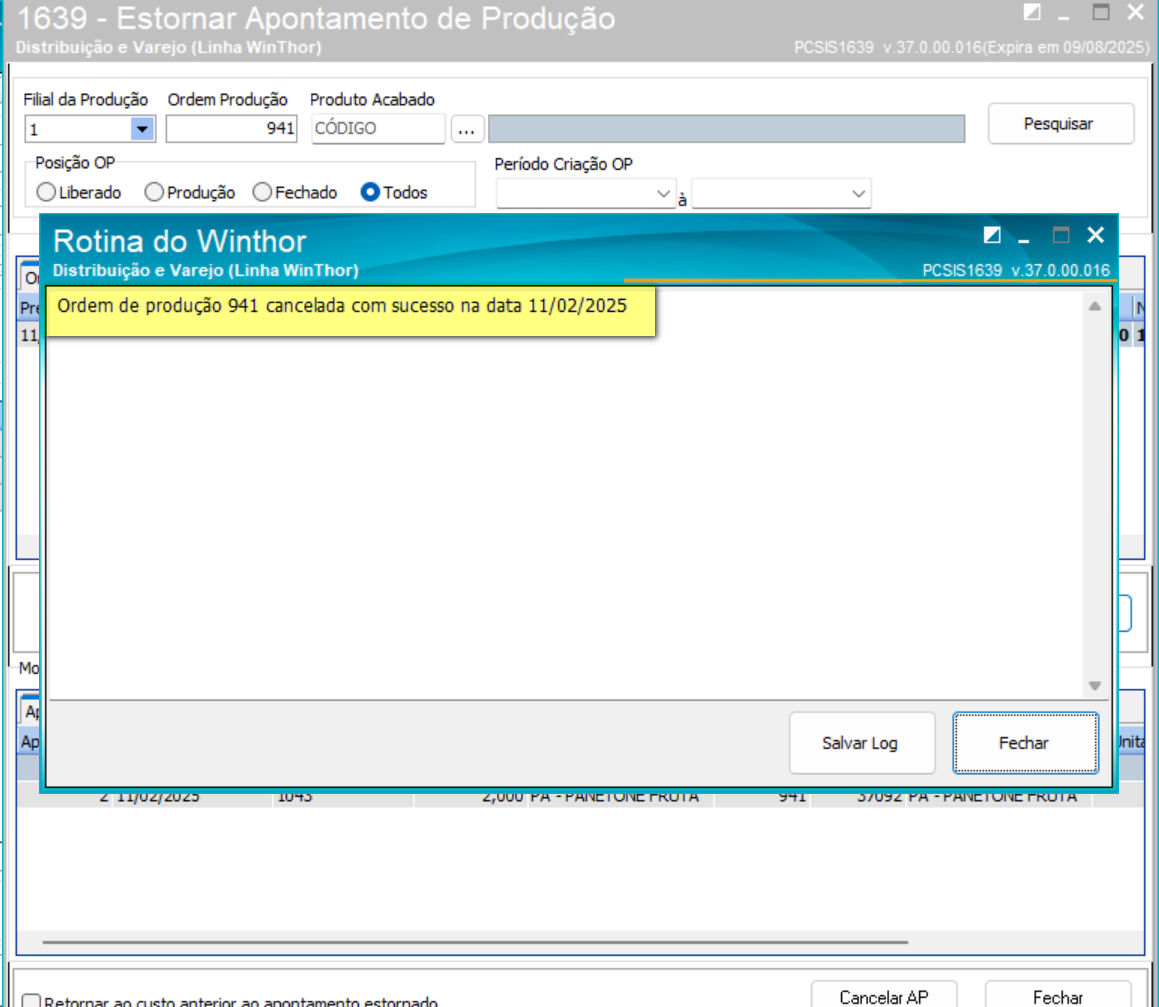The image size is (1159, 1007).
Task: Click the log scrollbar up arrow
Action: click(1095, 306)
